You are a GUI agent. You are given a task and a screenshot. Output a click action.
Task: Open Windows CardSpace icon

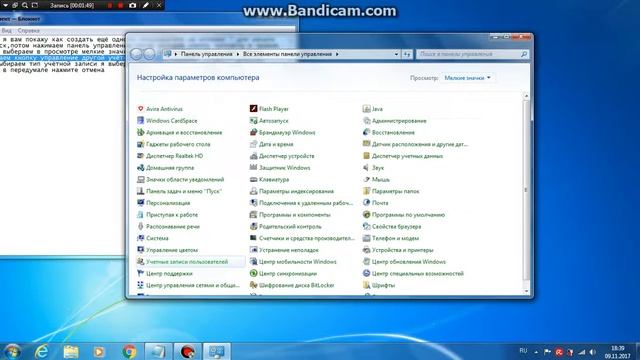(140, 121)
